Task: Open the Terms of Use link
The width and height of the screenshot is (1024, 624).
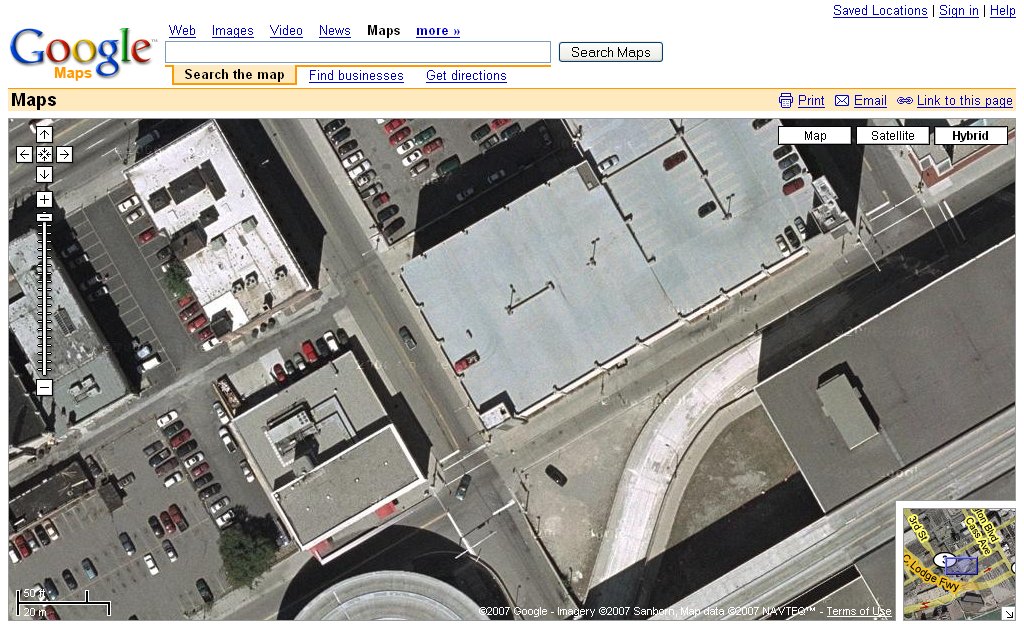Action: coord(859,612)
